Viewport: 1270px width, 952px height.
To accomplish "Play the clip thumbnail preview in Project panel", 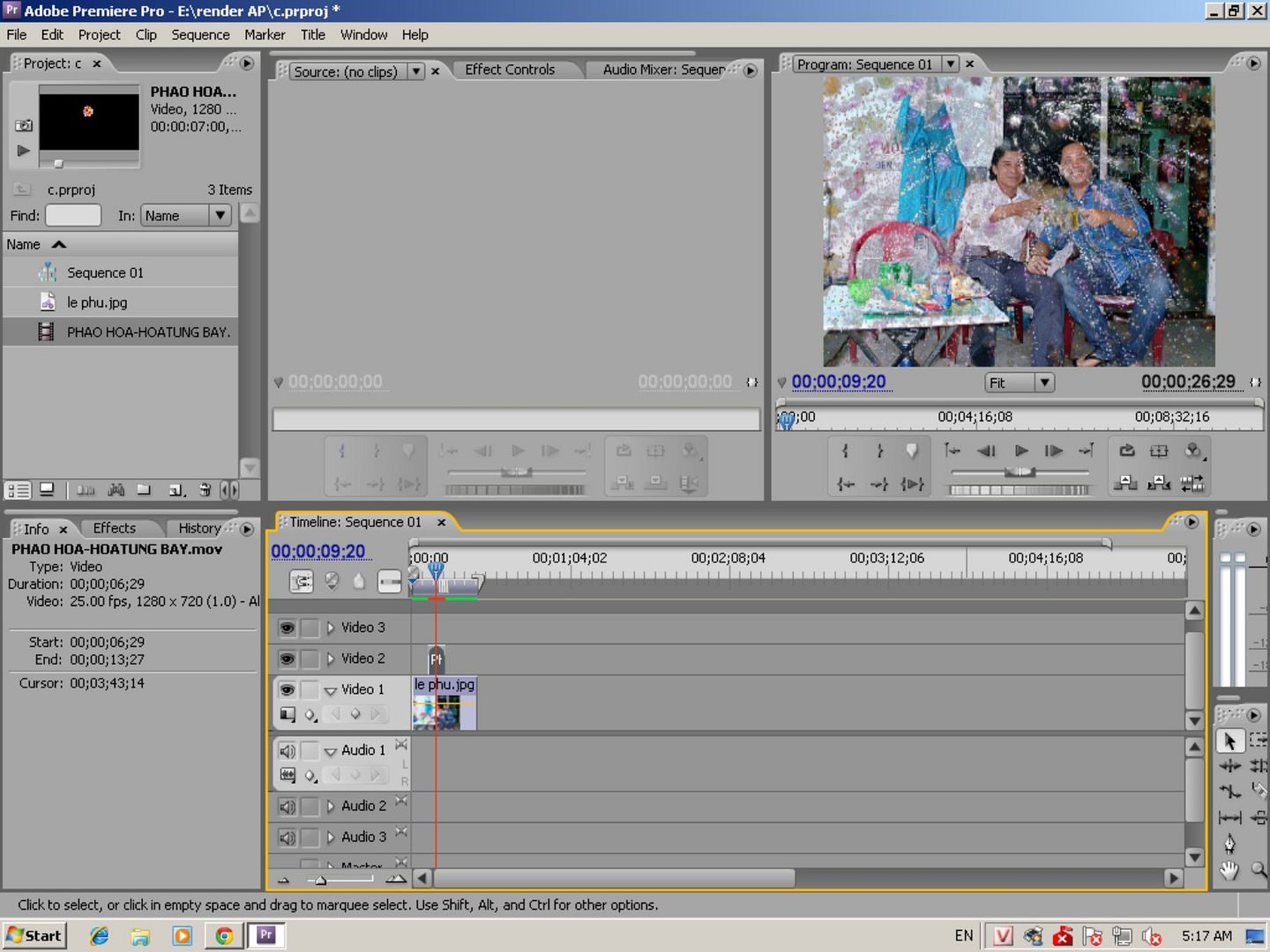I will coord(23,151).
